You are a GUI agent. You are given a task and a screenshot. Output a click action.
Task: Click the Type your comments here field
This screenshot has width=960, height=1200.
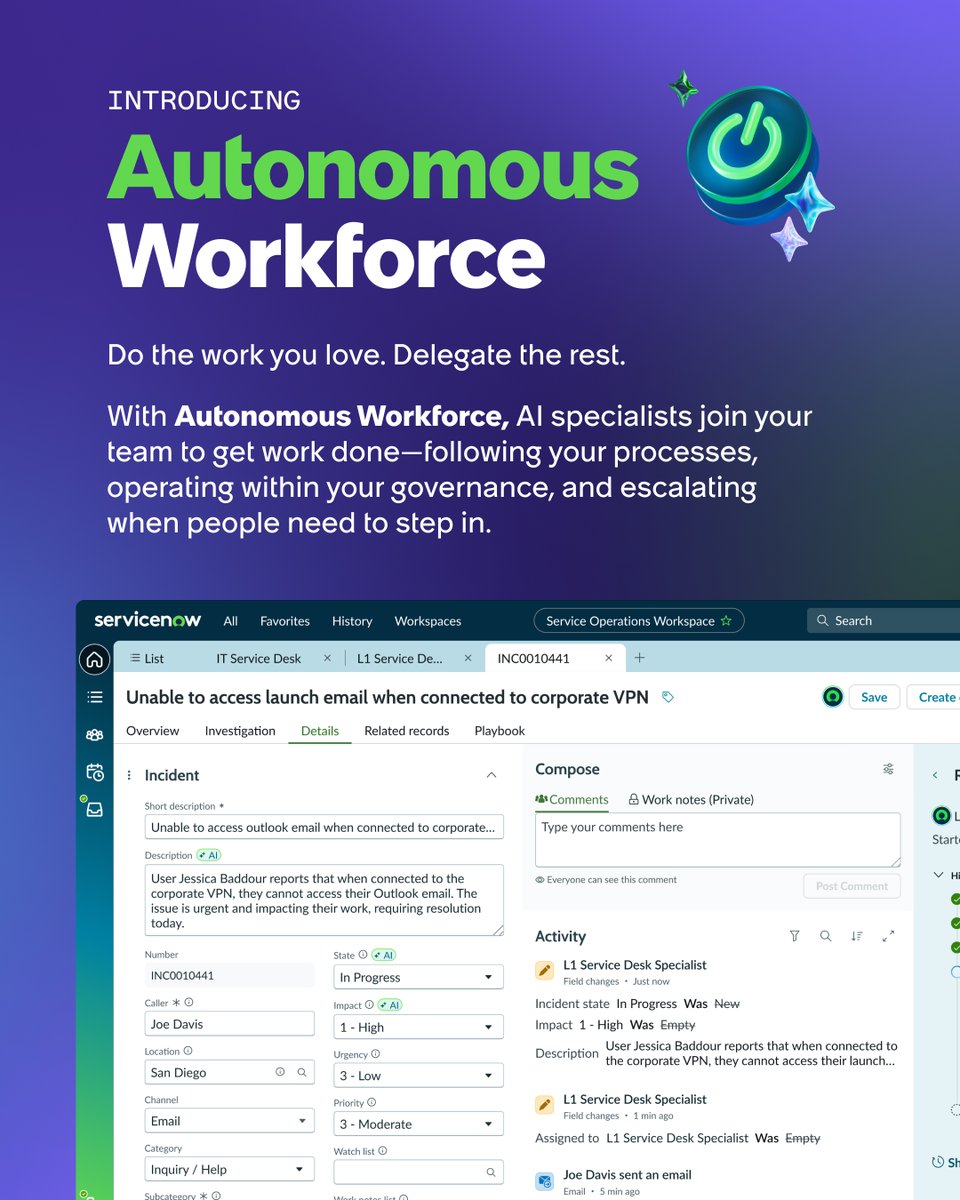click(x=717, y=838)
